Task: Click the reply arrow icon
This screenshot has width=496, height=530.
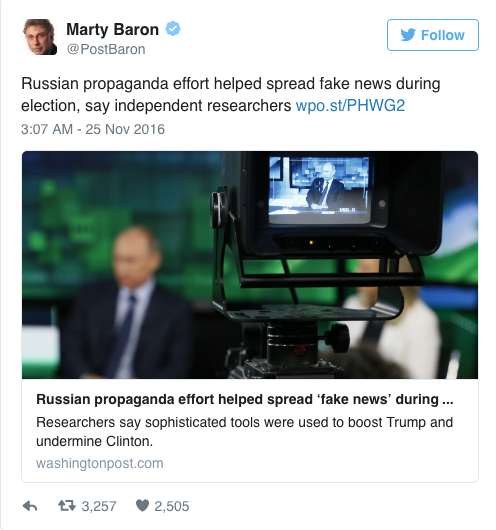Action: (x=30, y=506)
